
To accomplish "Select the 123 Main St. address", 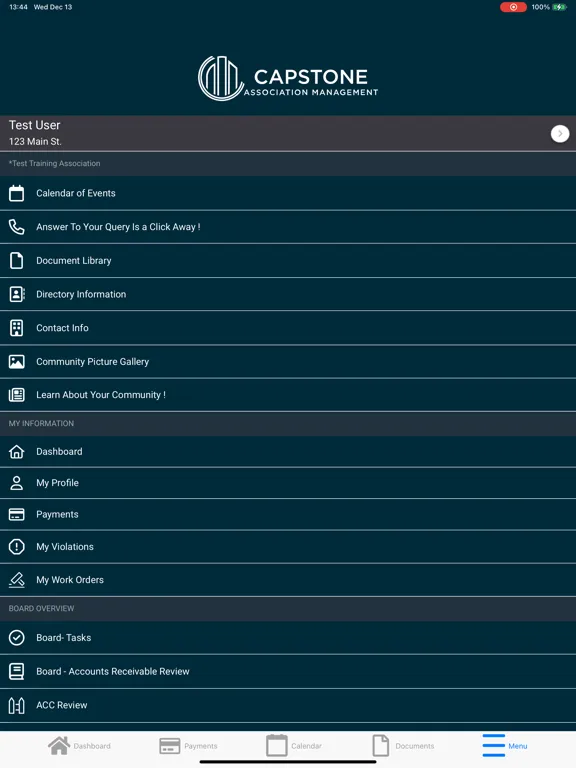I will pos(35,142).
